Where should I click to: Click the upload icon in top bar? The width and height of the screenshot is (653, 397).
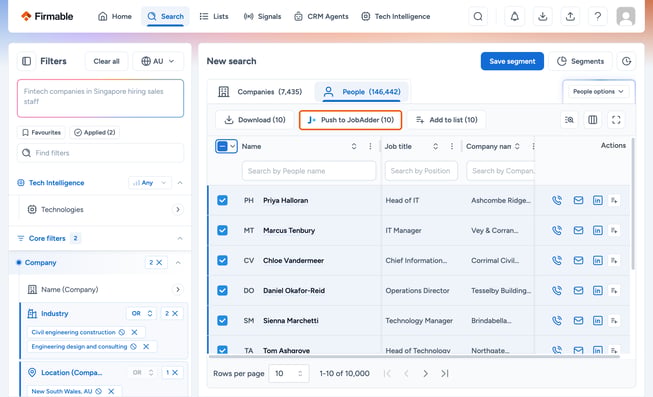[x=570, y=17]
